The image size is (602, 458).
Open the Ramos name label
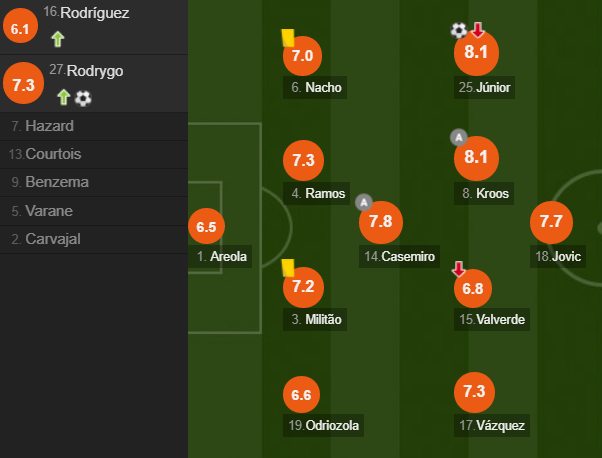[316, 193]
